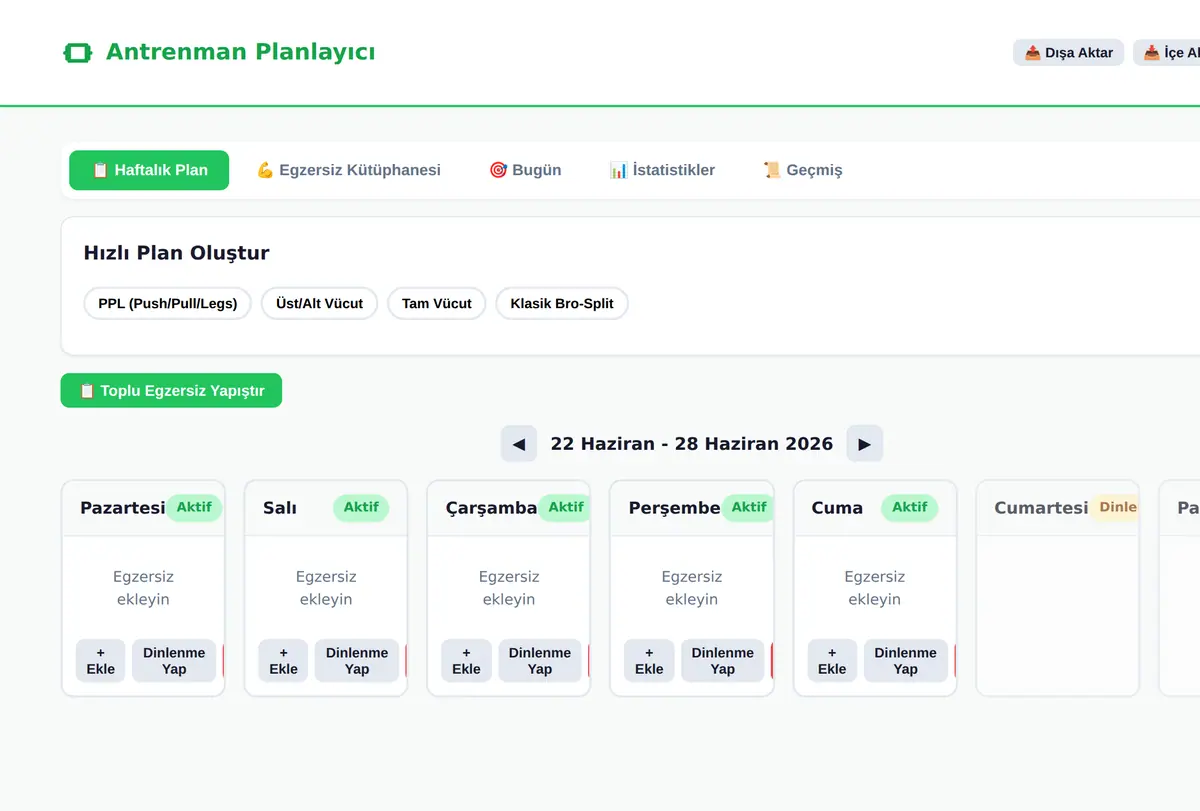Screen dimensions: 1200x811
Task: Click Dinlenme Yap on Çarşamba card
Action: 540,661
